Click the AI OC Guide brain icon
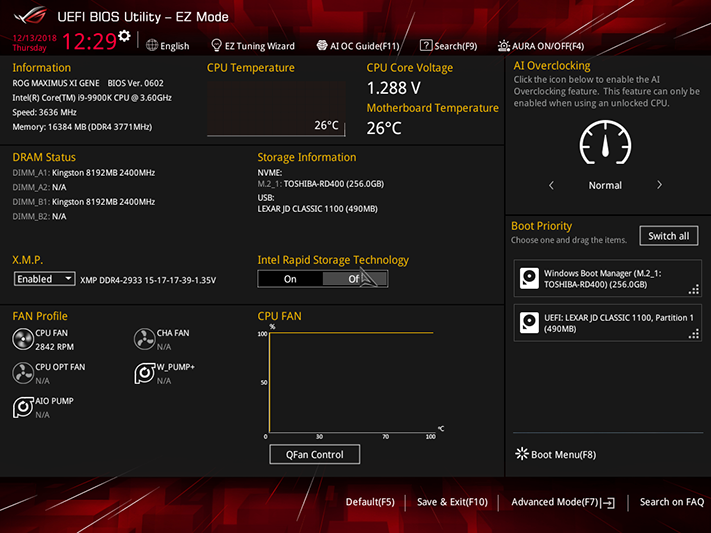The image size is (711, 533). click(322, 45)
